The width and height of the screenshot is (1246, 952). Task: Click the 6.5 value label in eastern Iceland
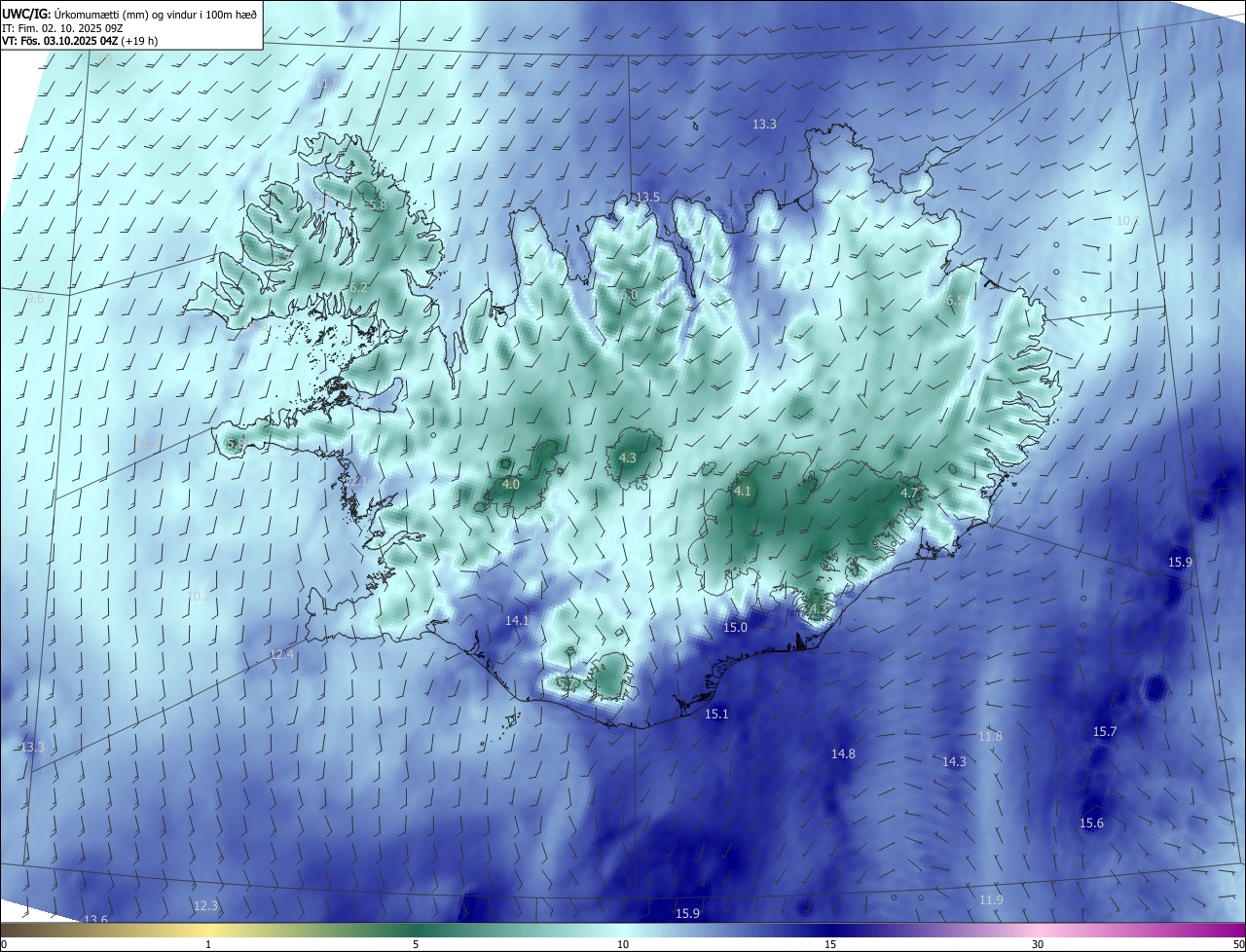(956, 301)
